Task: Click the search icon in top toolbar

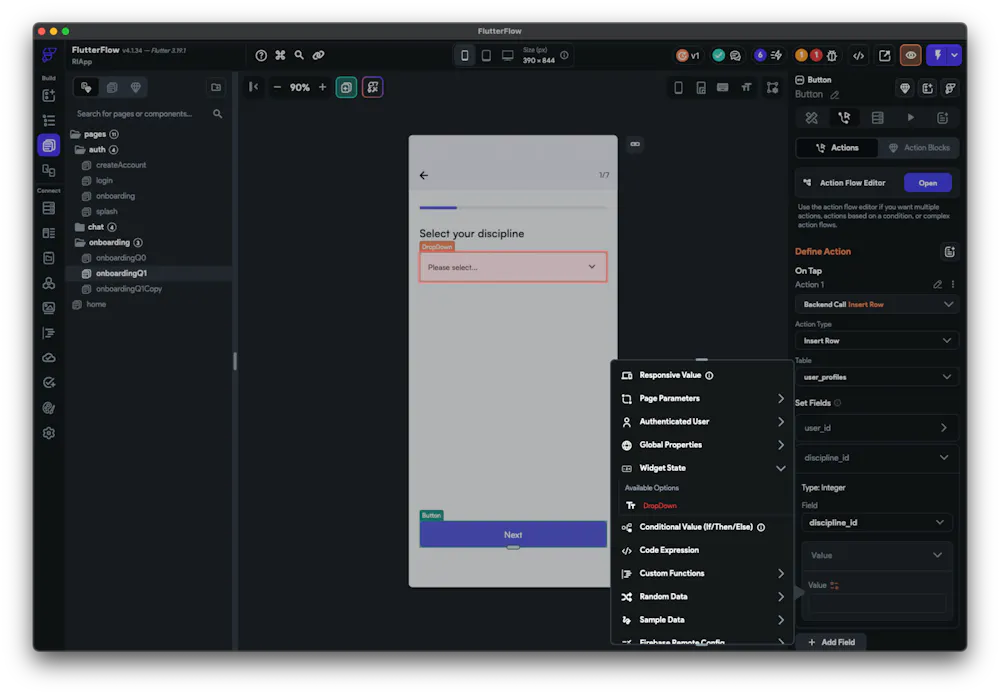Action: (x=299, y=55)
